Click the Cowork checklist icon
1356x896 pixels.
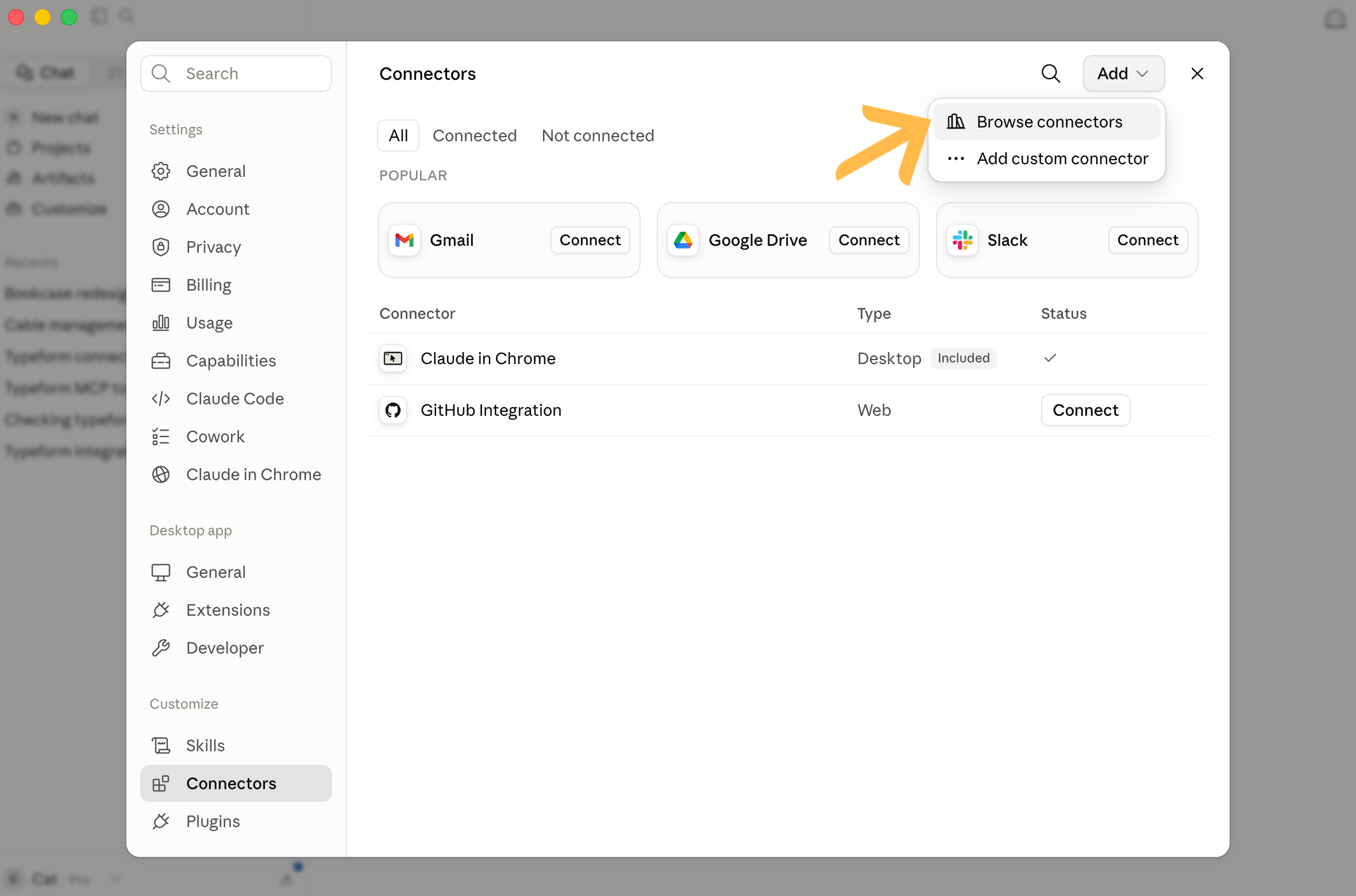click(161, 437)
